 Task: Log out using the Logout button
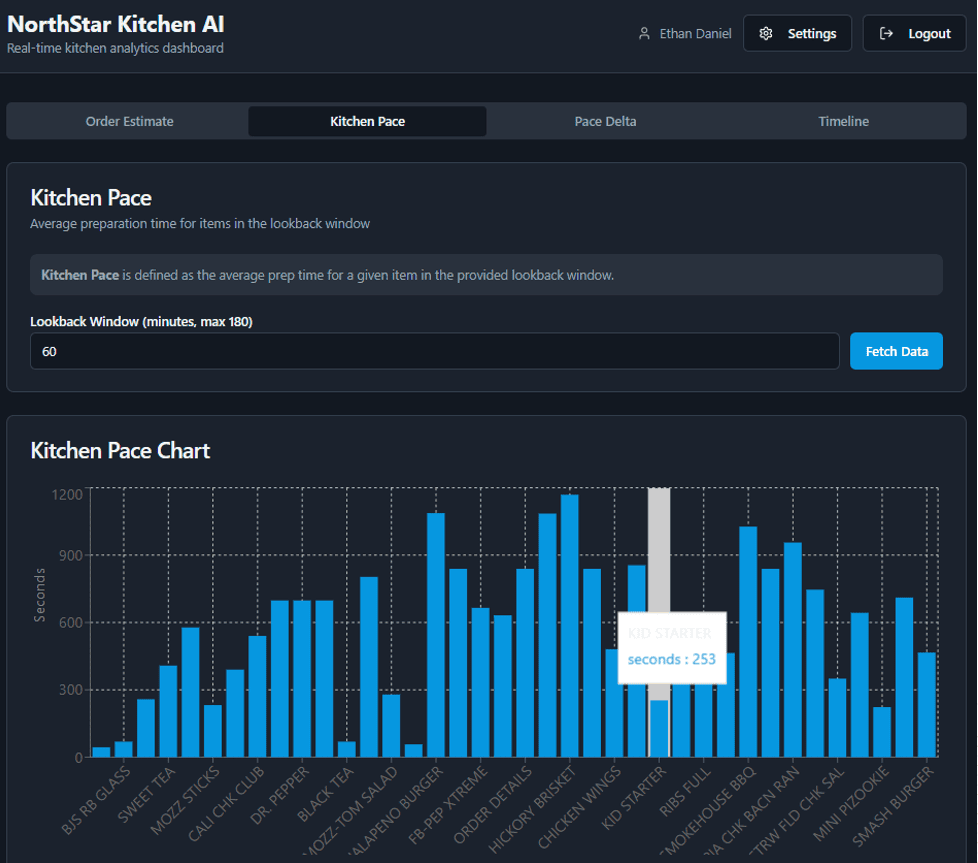coord(914,34)
